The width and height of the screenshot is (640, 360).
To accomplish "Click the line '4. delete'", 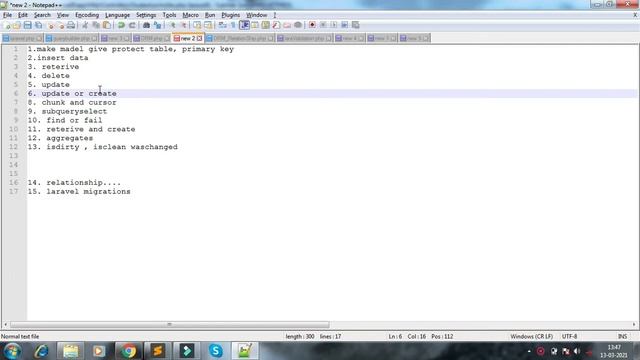I will [x=49, y=76].
